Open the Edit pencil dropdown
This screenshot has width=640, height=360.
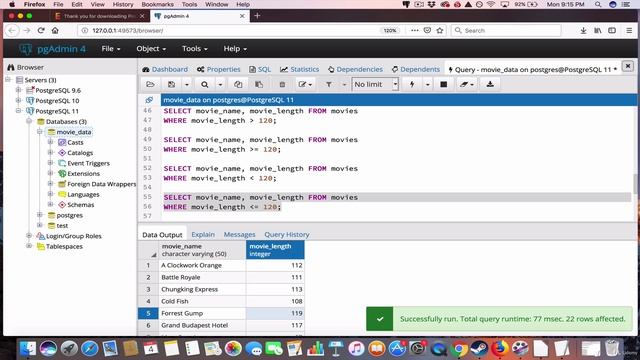(x=305, y=84)
